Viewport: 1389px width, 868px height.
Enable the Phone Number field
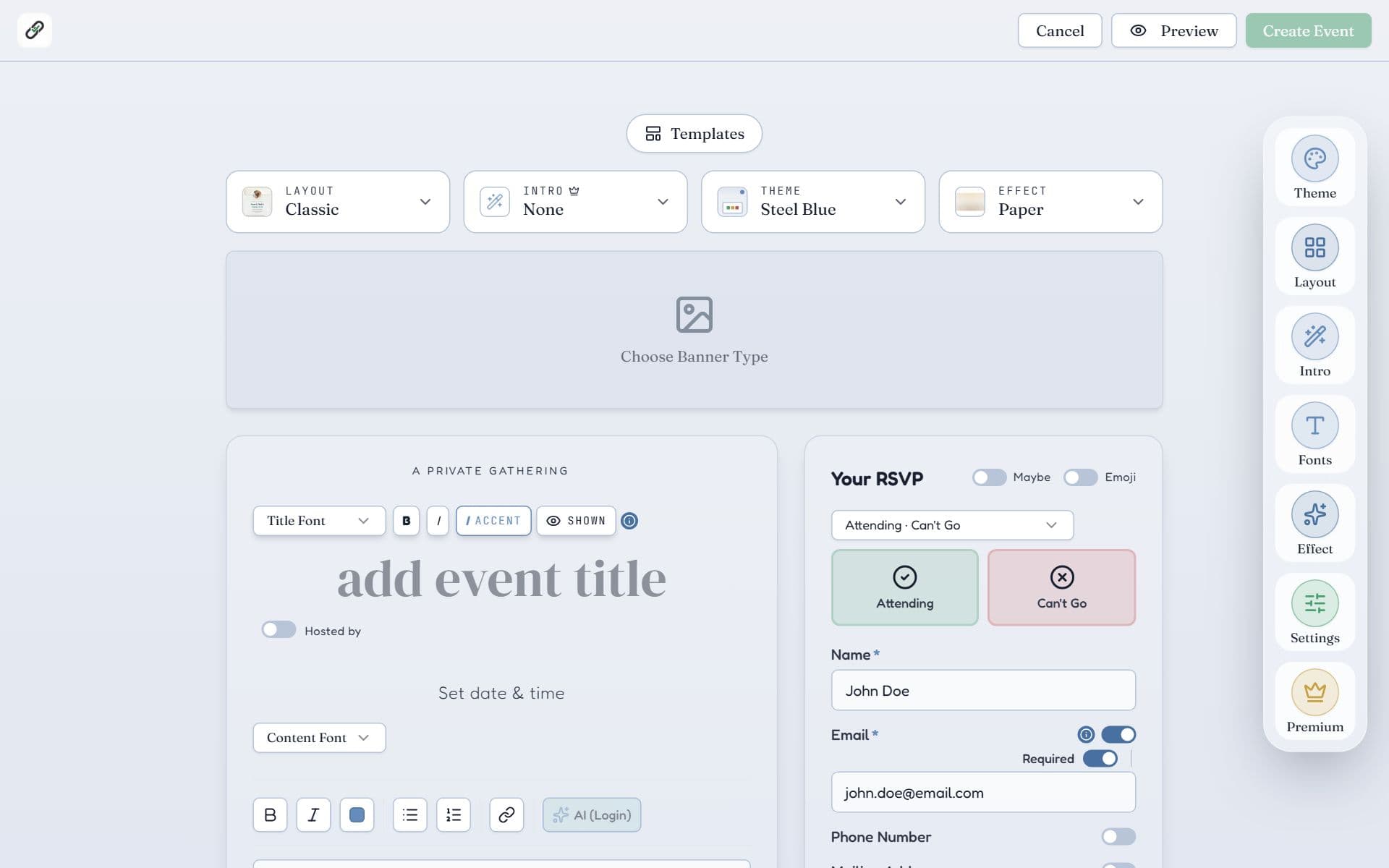(1118, 837)
